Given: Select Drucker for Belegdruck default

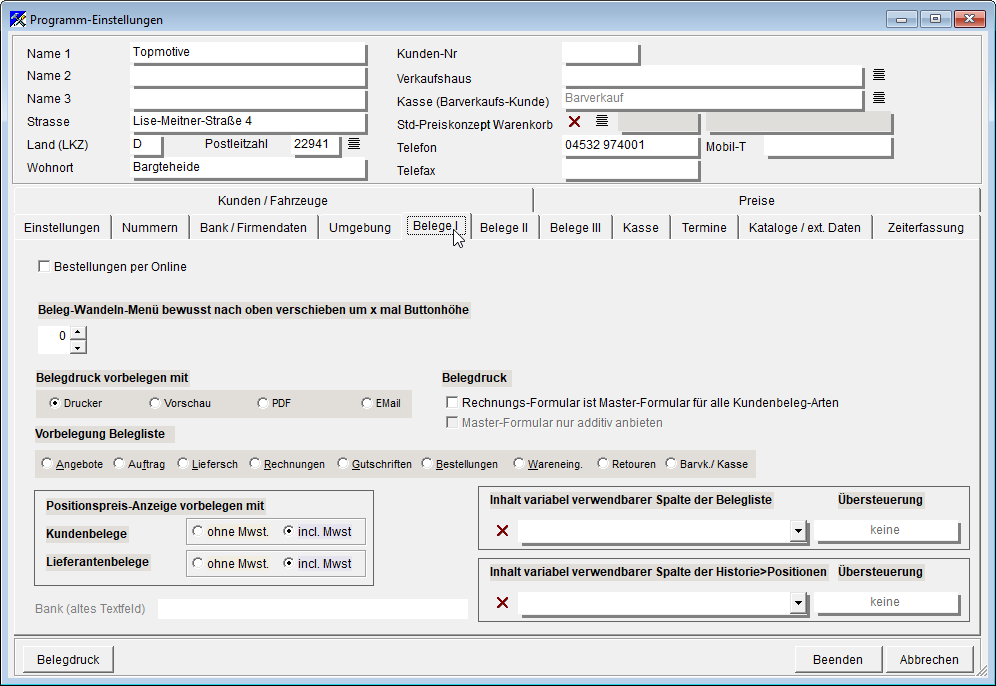Looking at the screenshot, I should [55, 403].
